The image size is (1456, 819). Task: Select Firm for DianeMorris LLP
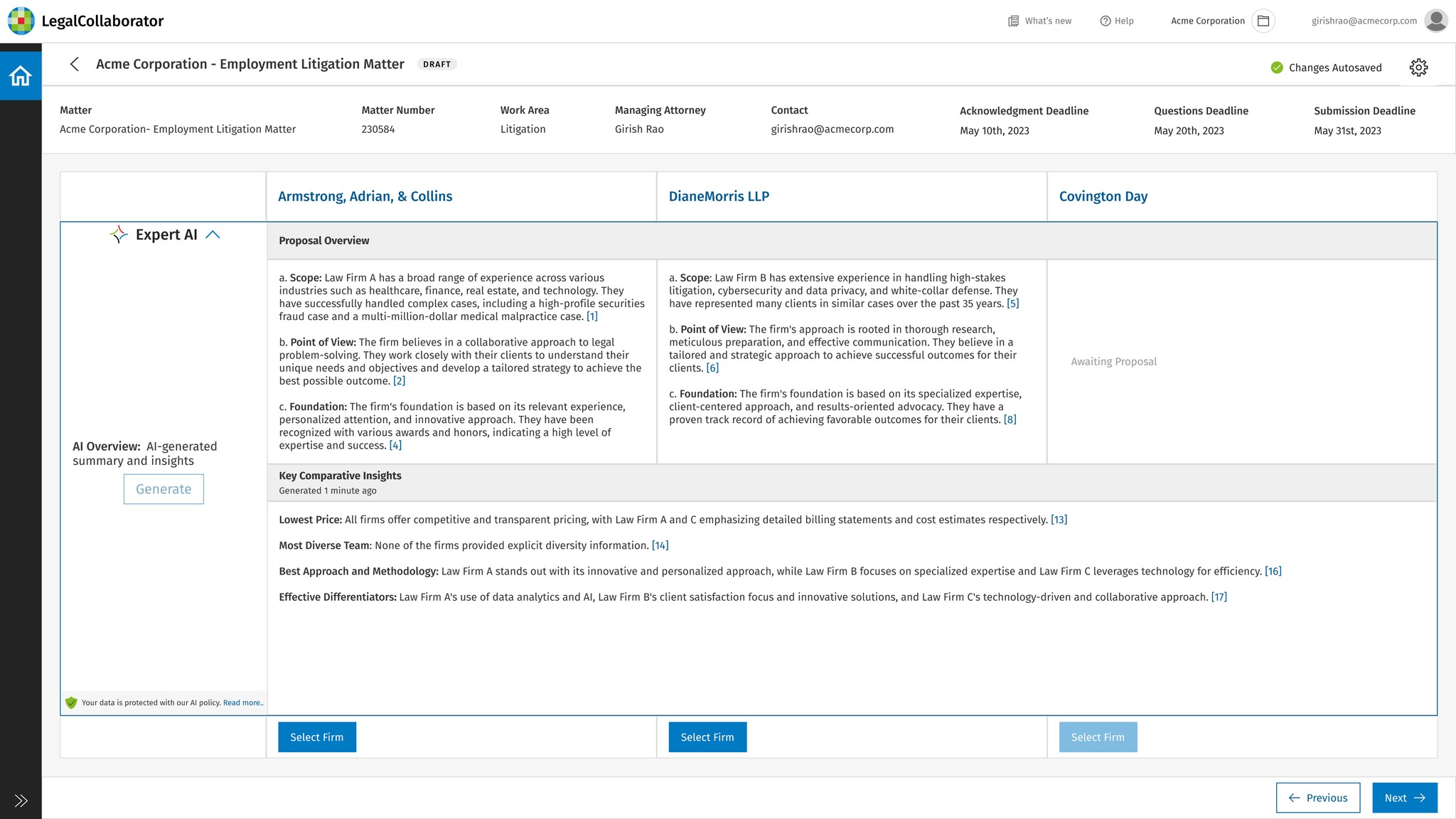pos(707,737)
